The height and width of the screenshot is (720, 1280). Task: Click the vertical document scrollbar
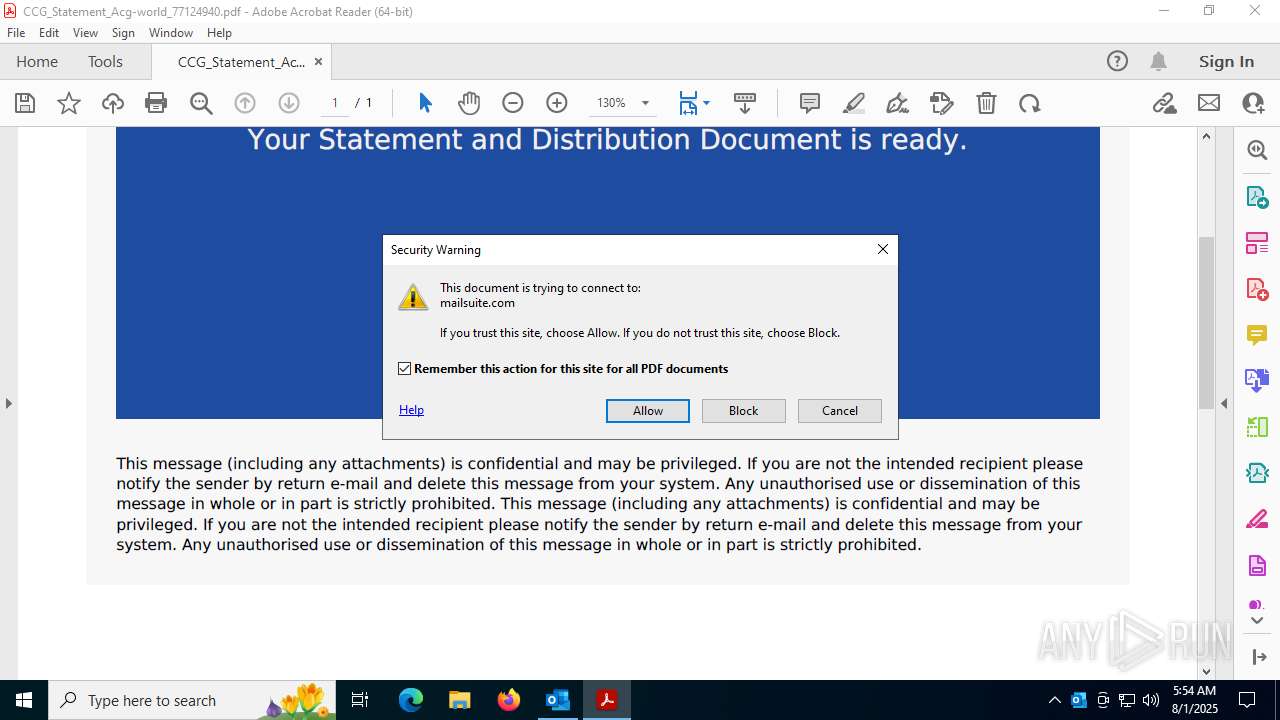[x=1206, y=322]
